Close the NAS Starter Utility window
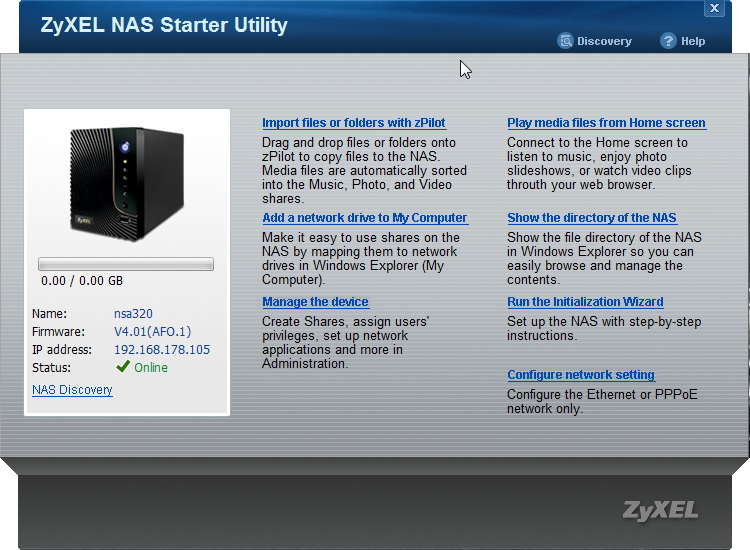 click(714, 8)
